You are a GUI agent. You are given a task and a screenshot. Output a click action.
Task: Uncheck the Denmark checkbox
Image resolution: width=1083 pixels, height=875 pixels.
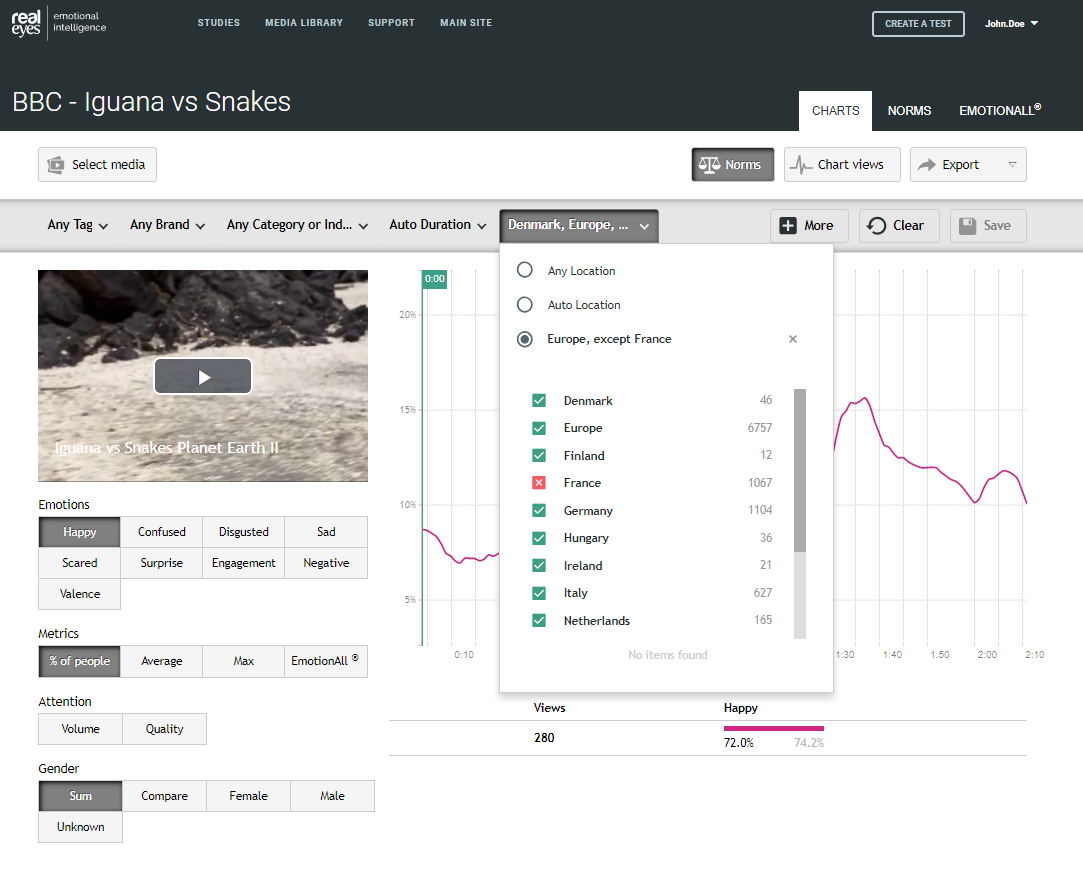[x=539, y=401]
